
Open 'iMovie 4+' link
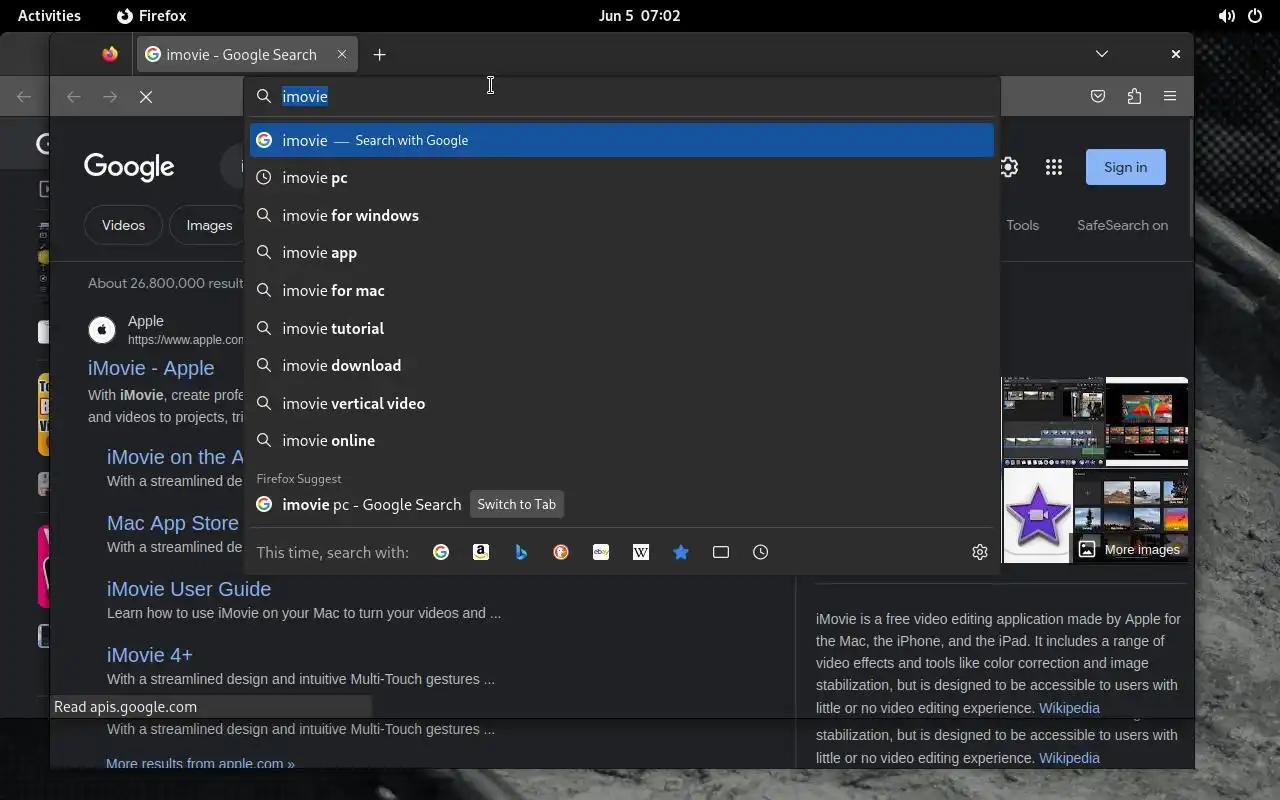point(150,655)
